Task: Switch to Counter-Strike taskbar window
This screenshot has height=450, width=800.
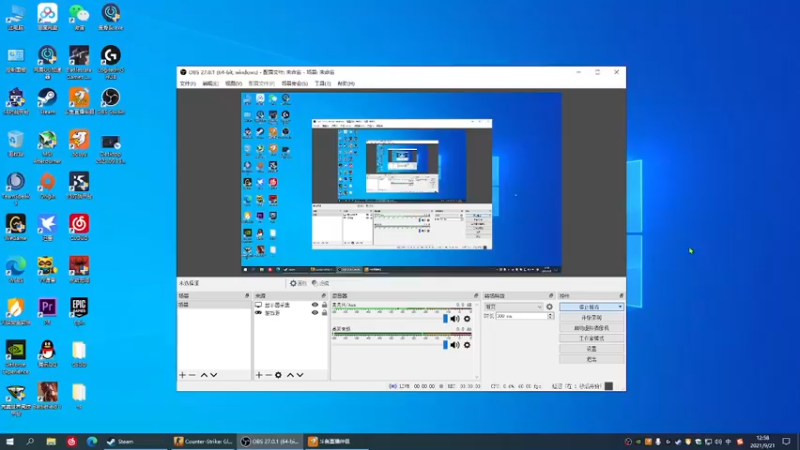Action: [x=203, y=441]
